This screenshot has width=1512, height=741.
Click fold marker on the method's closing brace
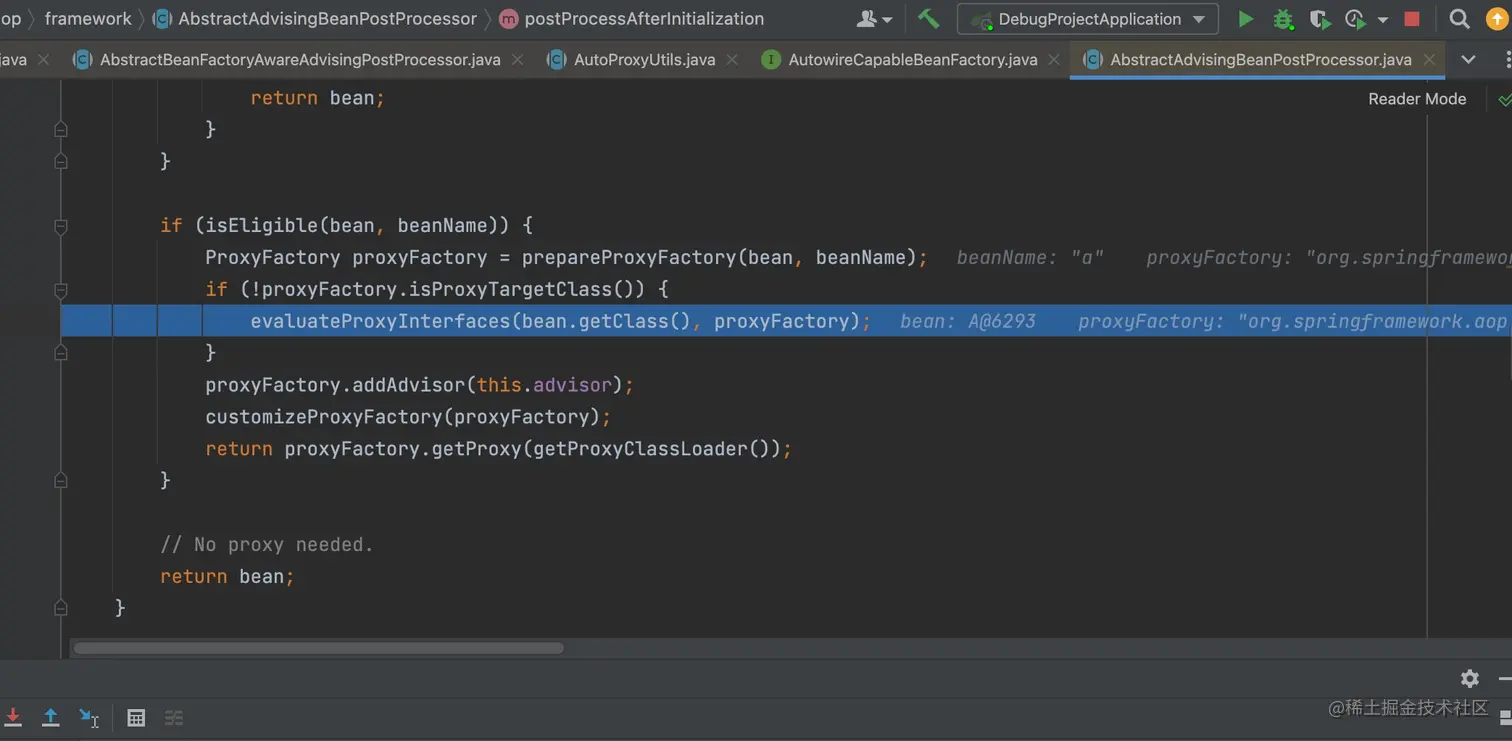coord(61,607)
